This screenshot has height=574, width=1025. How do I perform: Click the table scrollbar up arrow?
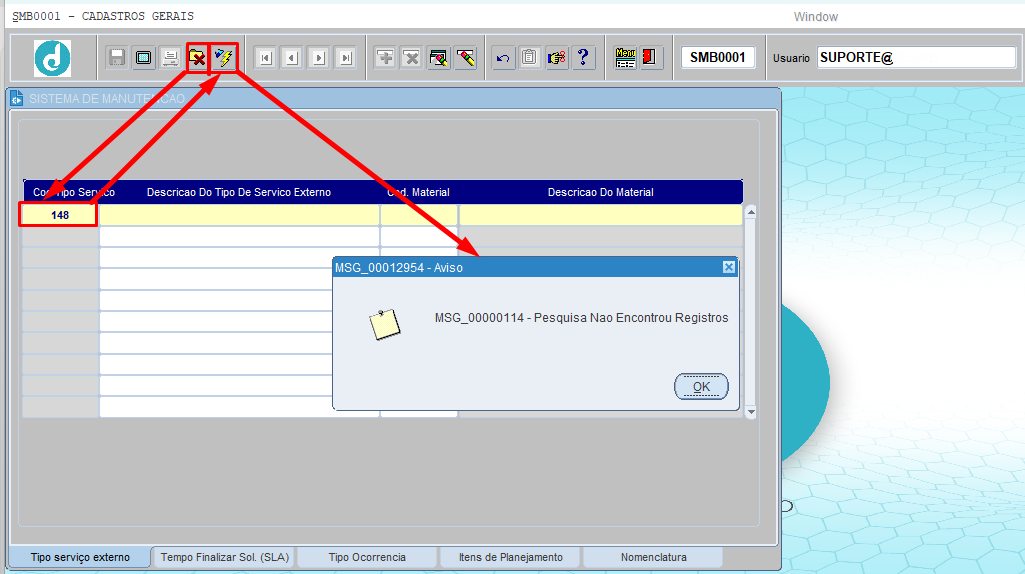[750, 212]
